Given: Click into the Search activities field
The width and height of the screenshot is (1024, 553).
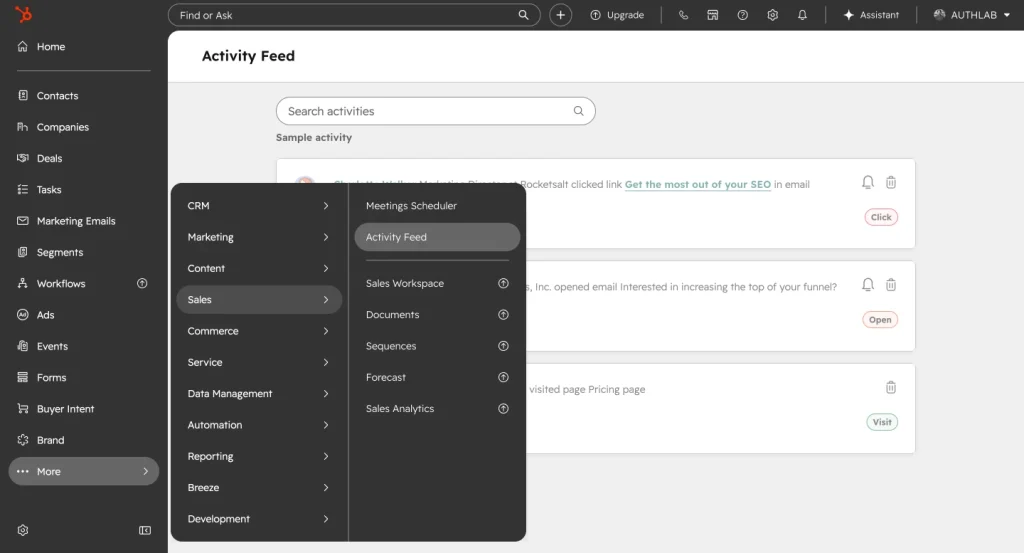Looking at the screenshot, I should [x=436, y=111].
